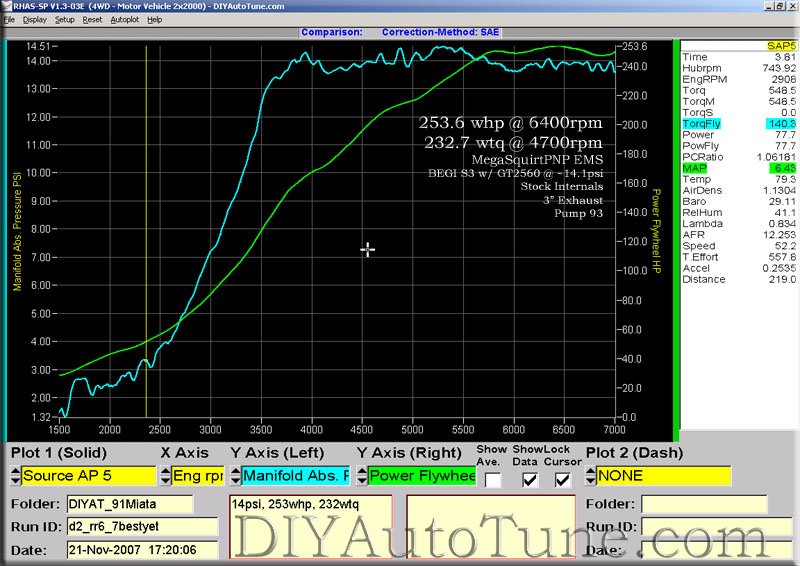
Task: Step the X Axis spinner arrows
Action: tap(165, 476)
